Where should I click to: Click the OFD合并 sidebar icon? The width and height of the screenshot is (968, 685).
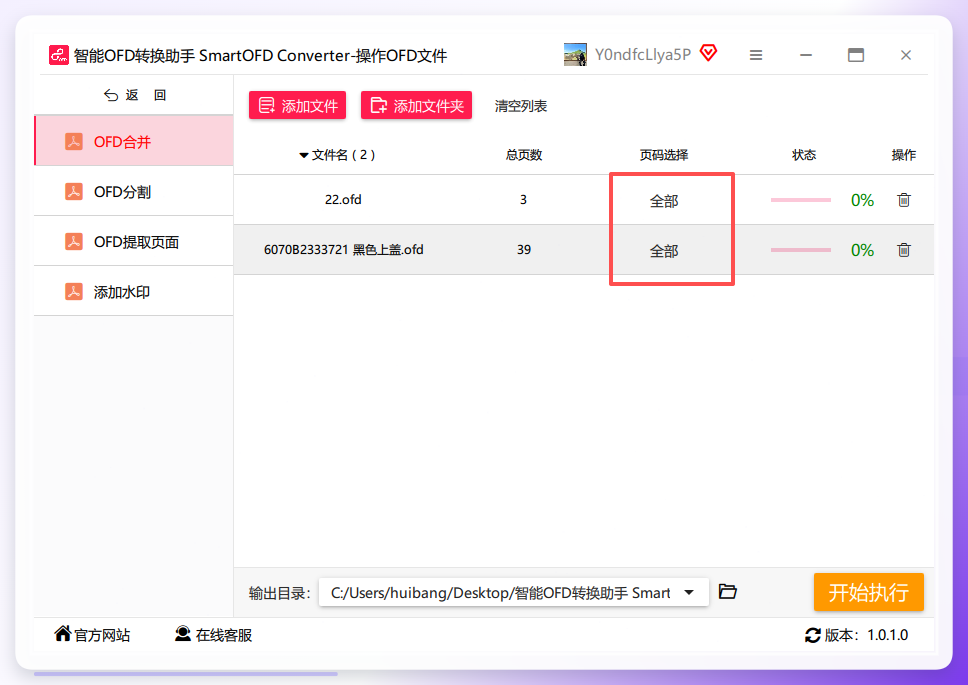[74, 141]
